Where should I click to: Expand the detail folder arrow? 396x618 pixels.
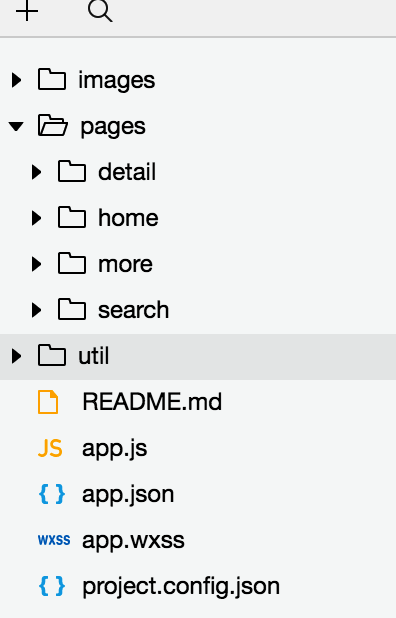pyautogui.click(x=36, y=172)
